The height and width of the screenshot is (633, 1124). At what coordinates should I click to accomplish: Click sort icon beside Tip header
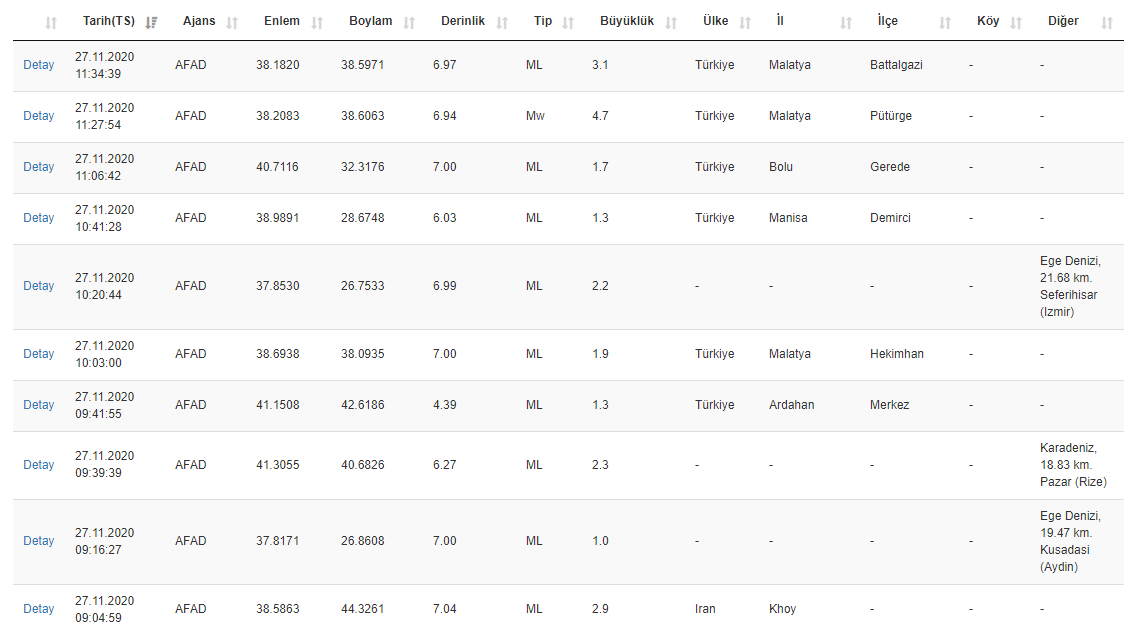568,23
